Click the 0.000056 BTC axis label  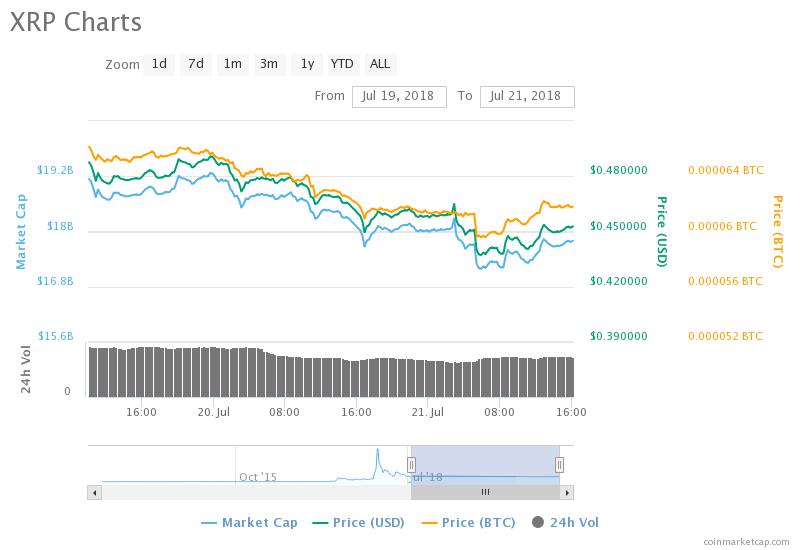tap(725, 281)
